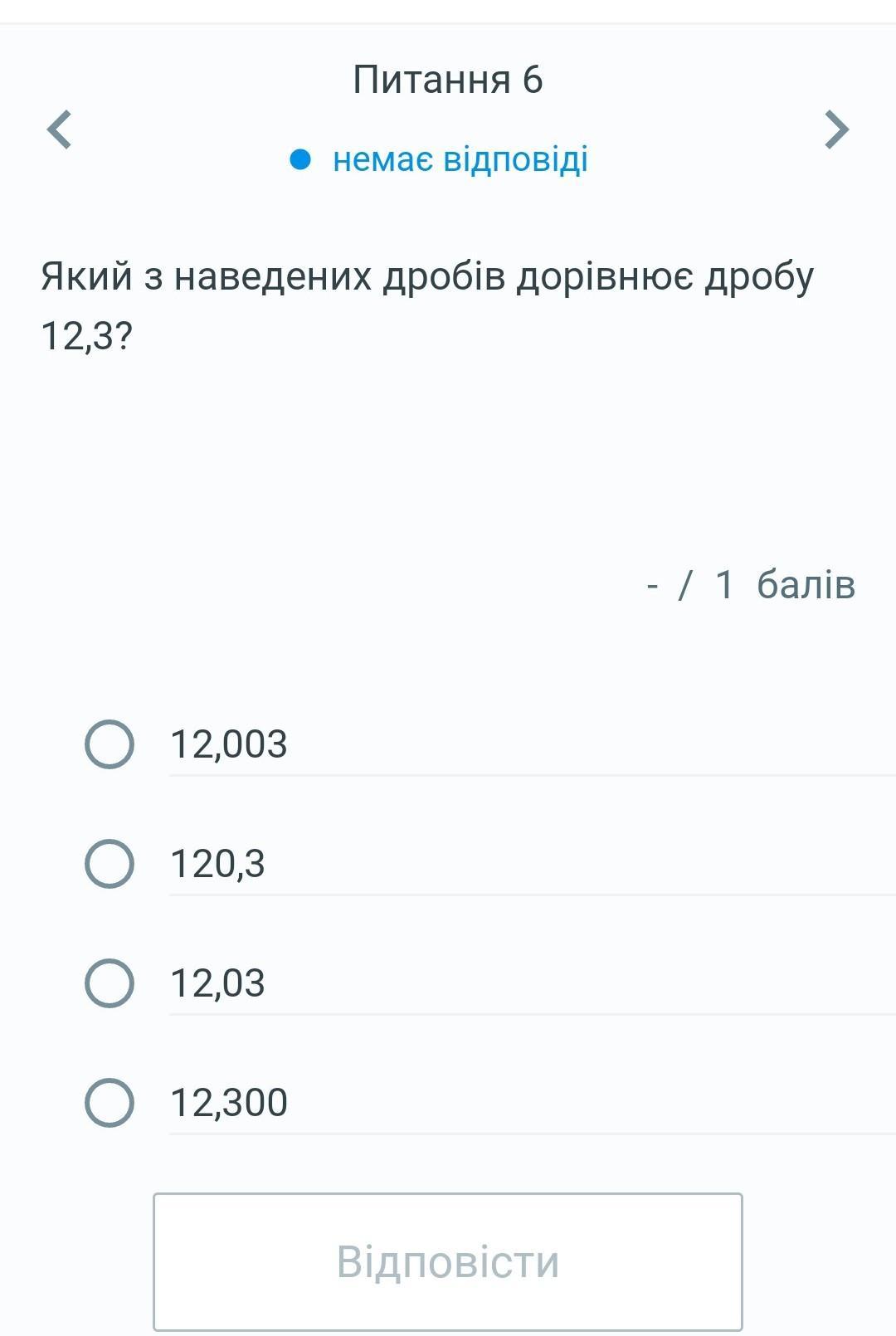The width and height of the screenshot is (896, 1336).
Task: Click question text starting "Який з наведених"
Action: tap(427, 276)
